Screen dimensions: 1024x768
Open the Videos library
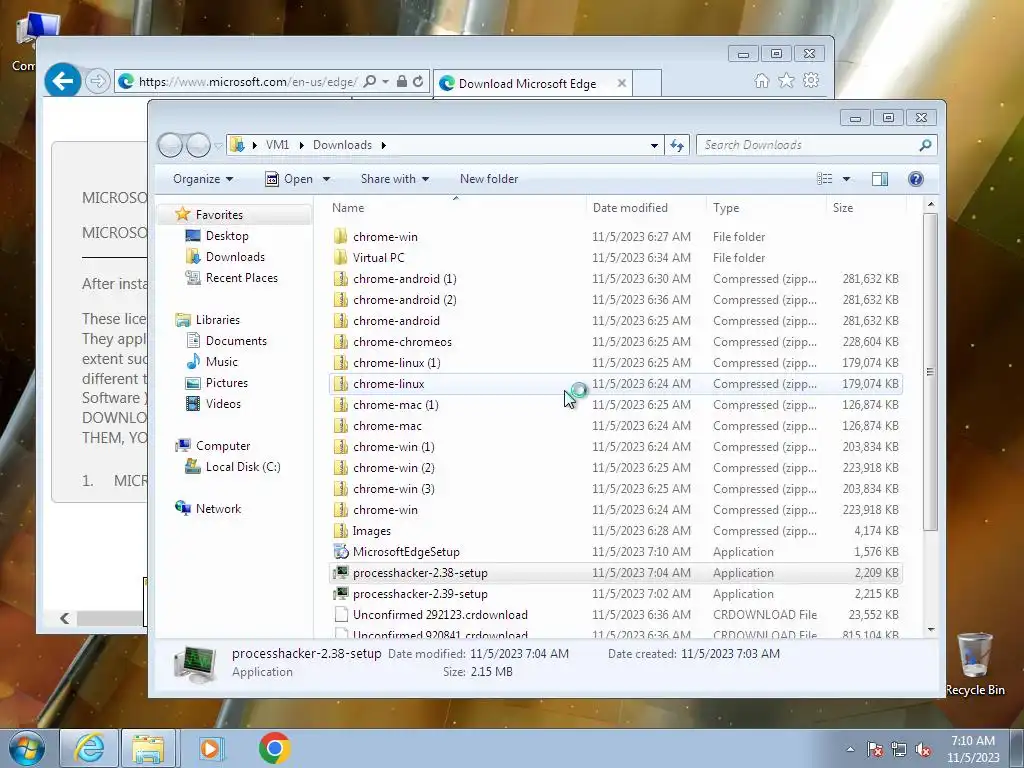(x=223, y=404)
